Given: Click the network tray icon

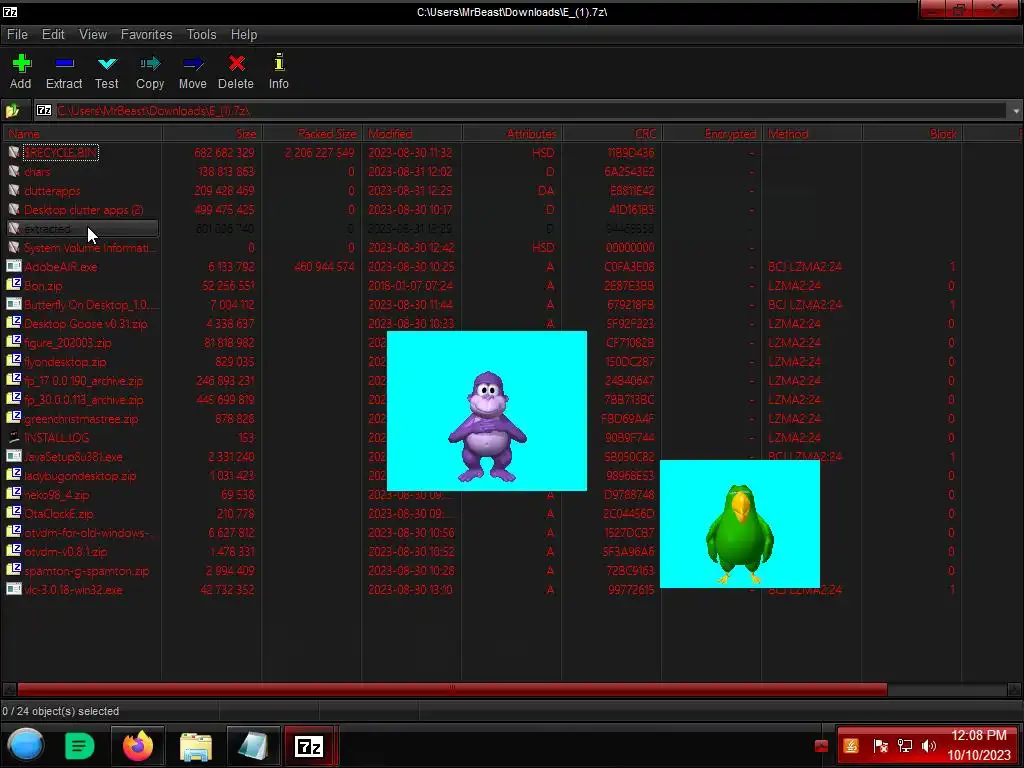Looking at the screenshot, I should click(x=904, y=746).
